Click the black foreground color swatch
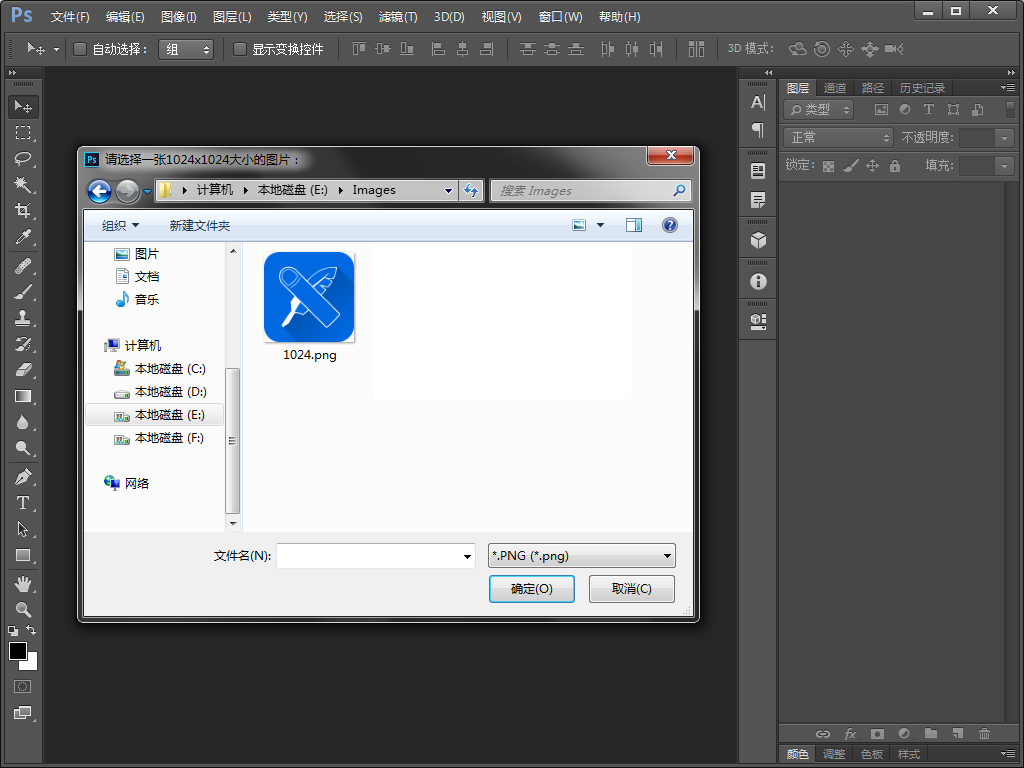Screen dimensions: 1024x768 click(18, 651)
